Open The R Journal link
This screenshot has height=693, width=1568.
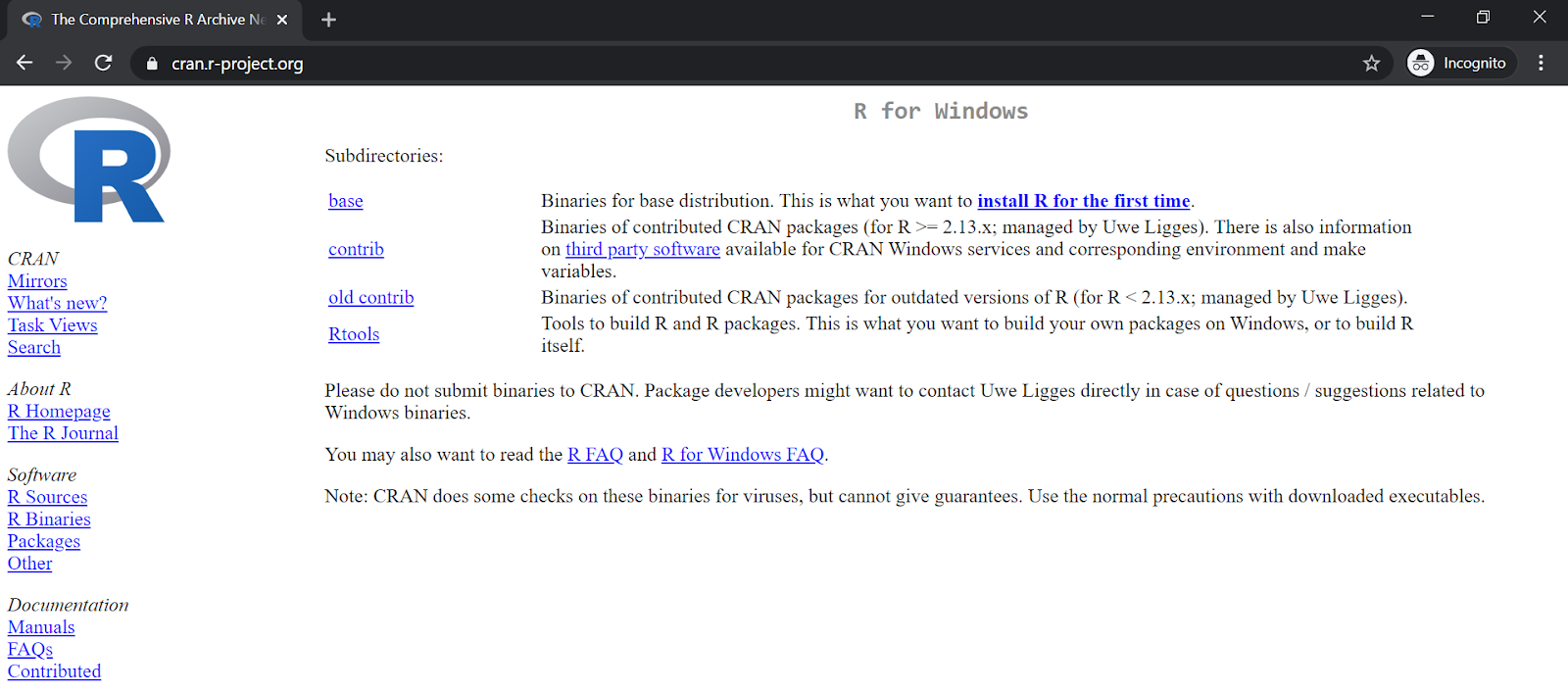(63, 433)
